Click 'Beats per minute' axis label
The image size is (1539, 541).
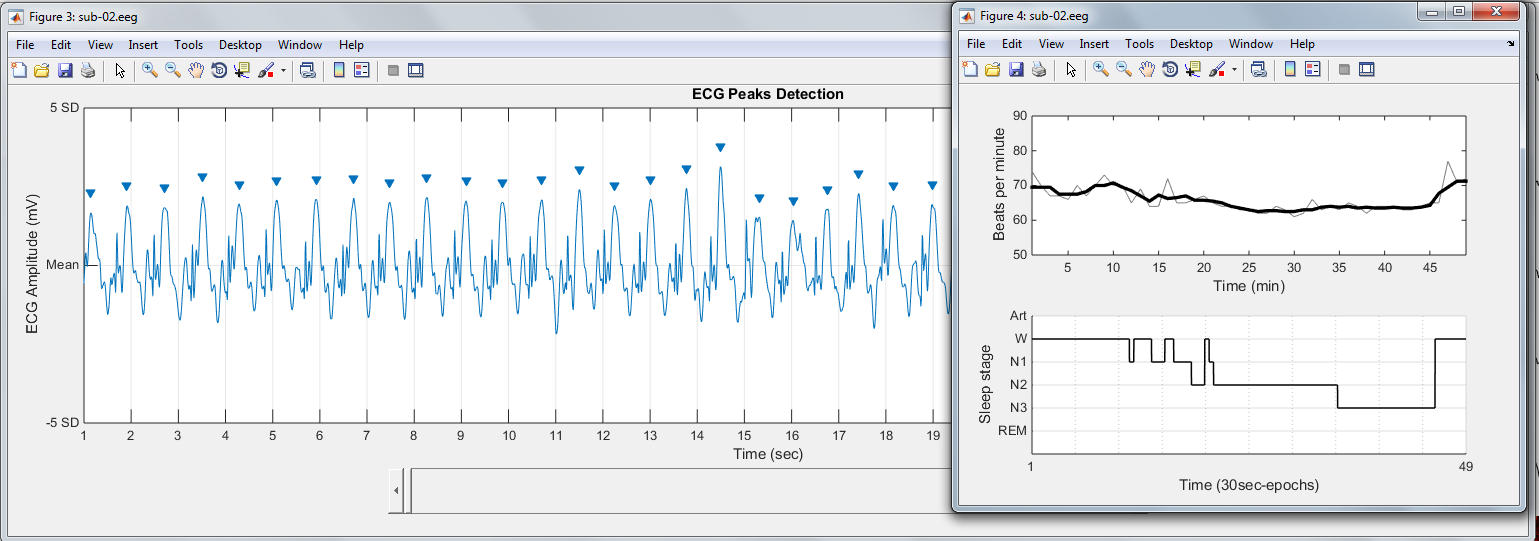pyautogui.click(x=999, y=186)
